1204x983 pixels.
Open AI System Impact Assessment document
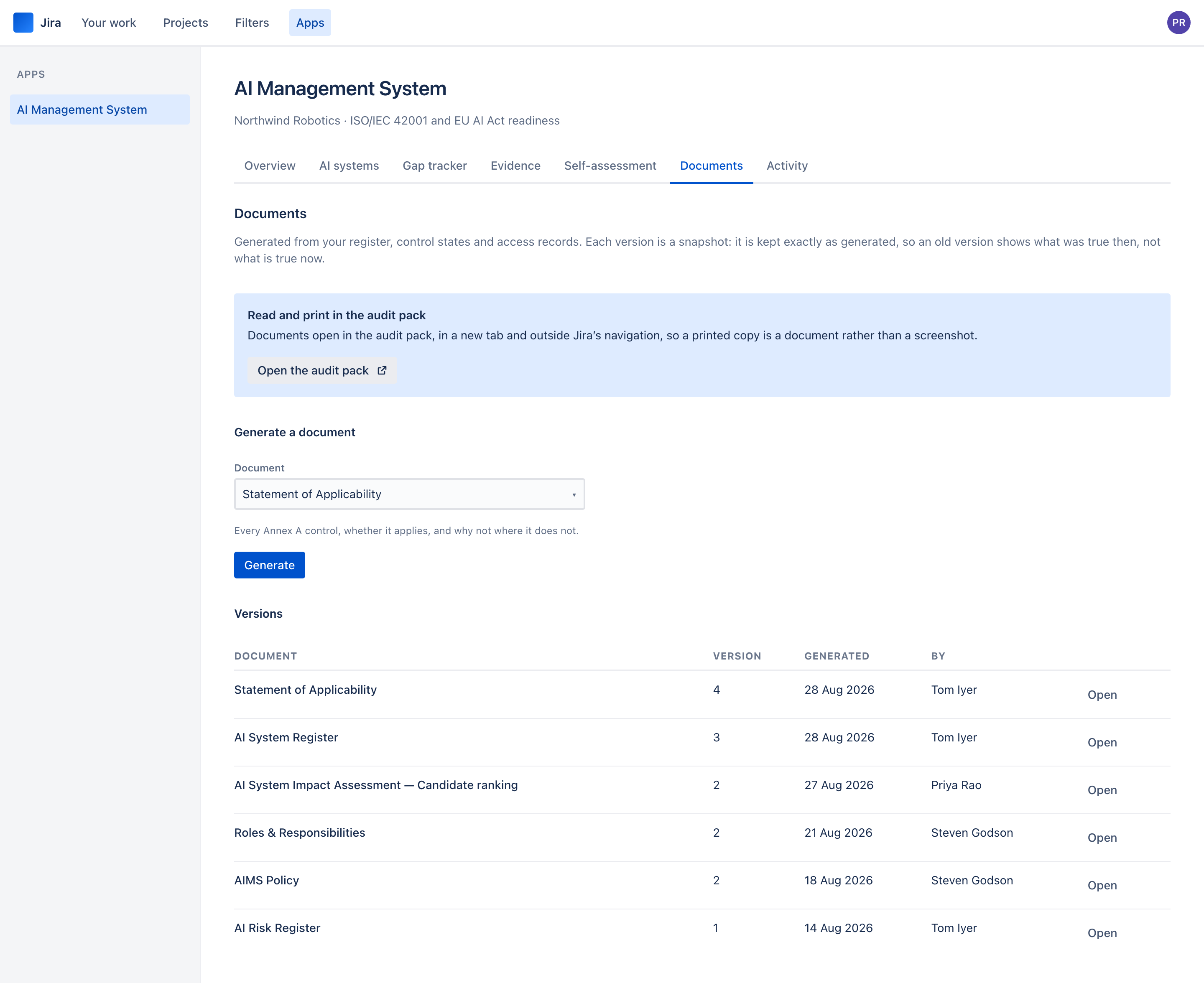pyautogui.click(x=1102, y=790)
